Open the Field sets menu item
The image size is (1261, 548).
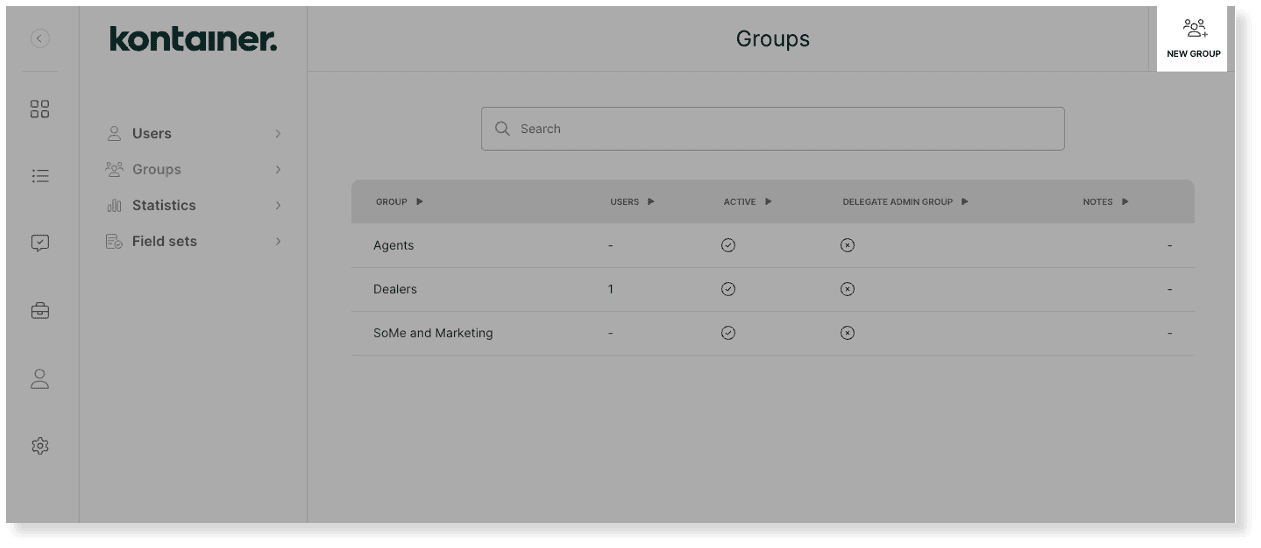[193, 241]
